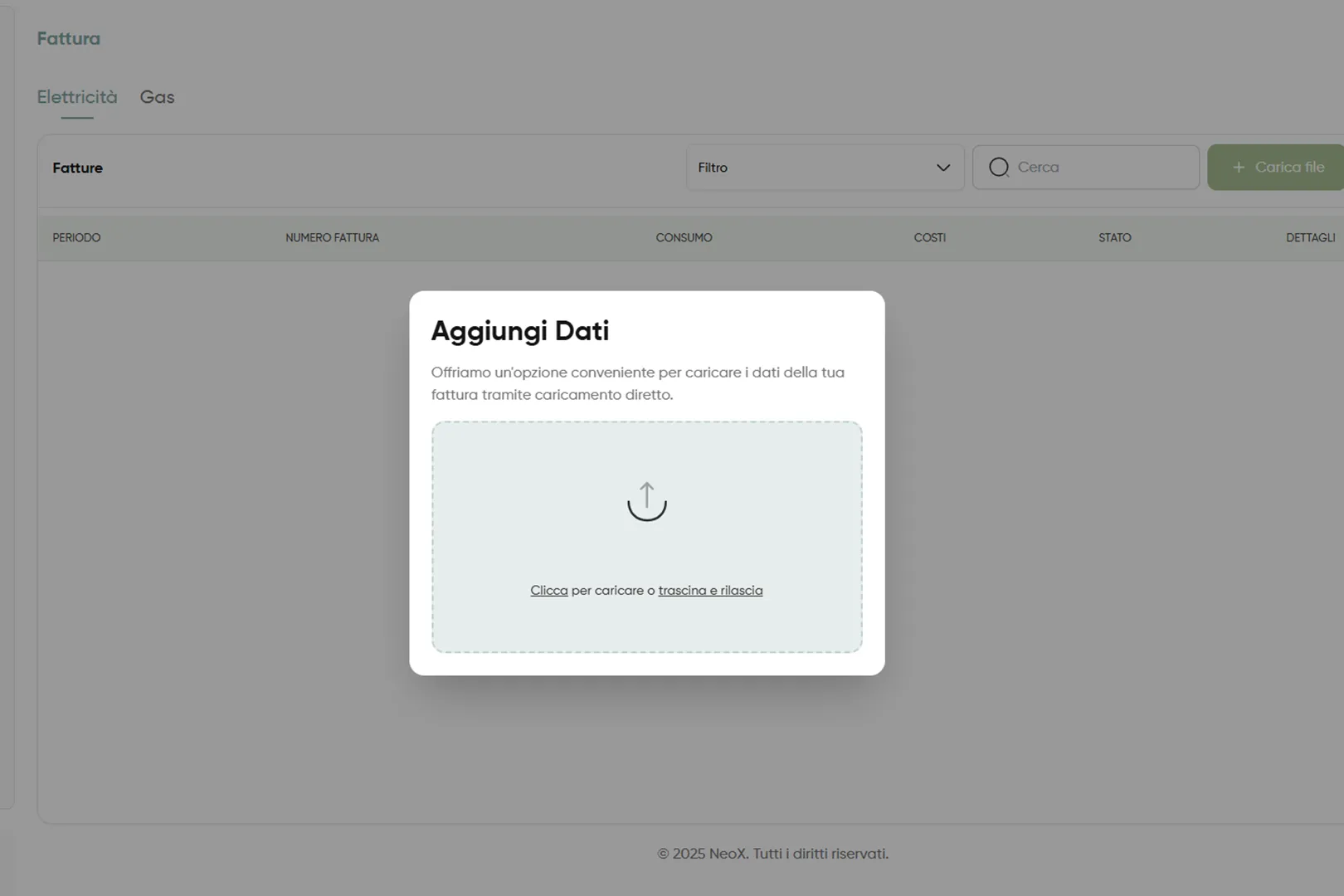Select the COSTI column header

pos(929,237)
